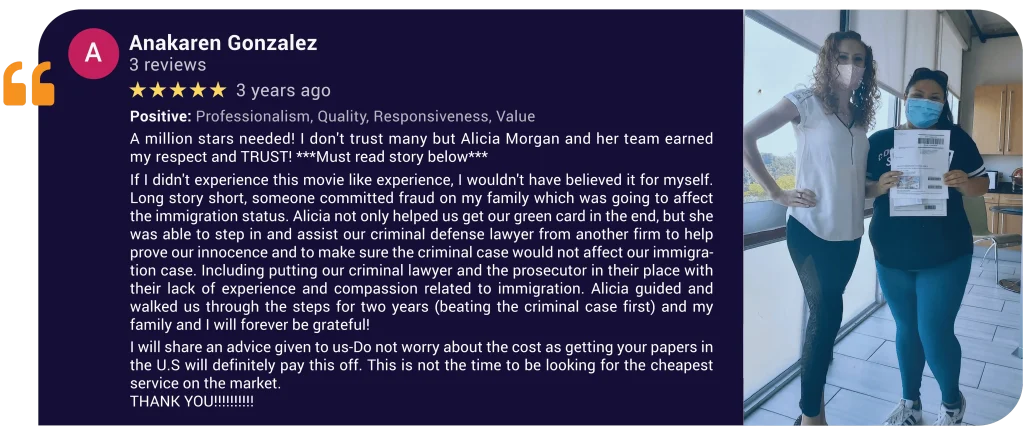The width and height of the screenshot is (1024, 435).
Task: Click the fifth and last rating star
Action: pos(218,90)
